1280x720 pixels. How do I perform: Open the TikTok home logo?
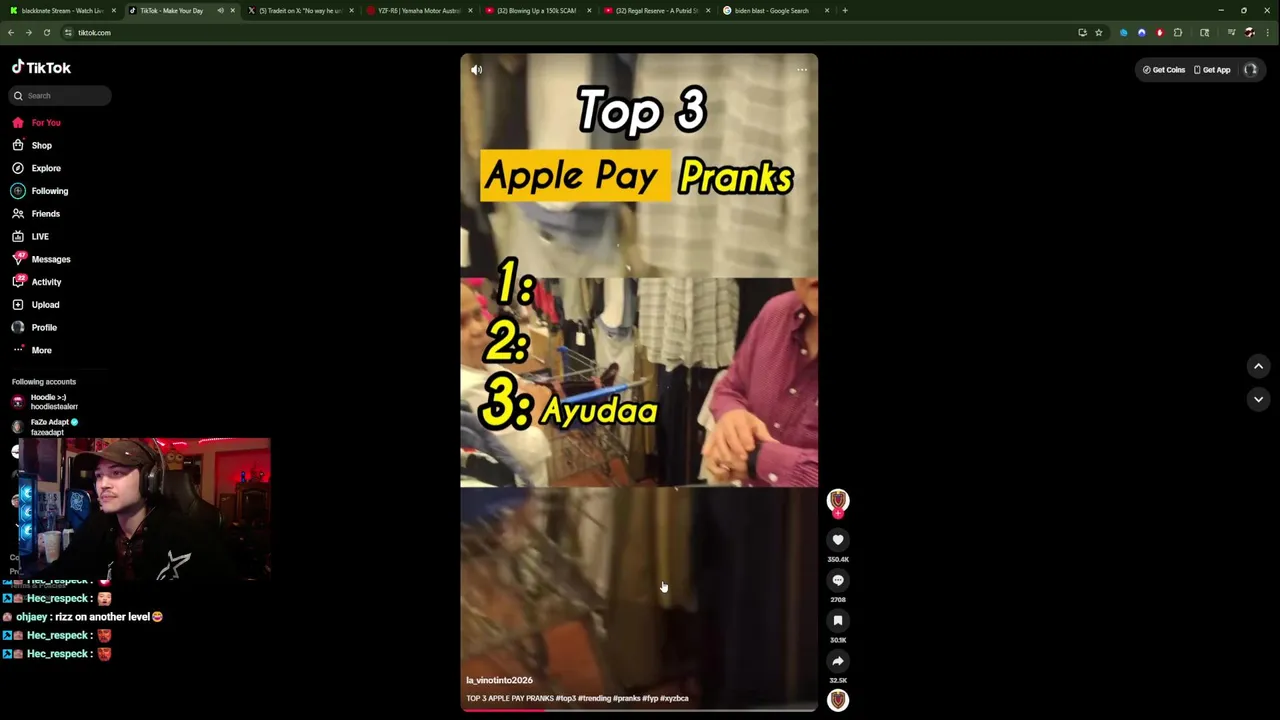click(41, 68)
